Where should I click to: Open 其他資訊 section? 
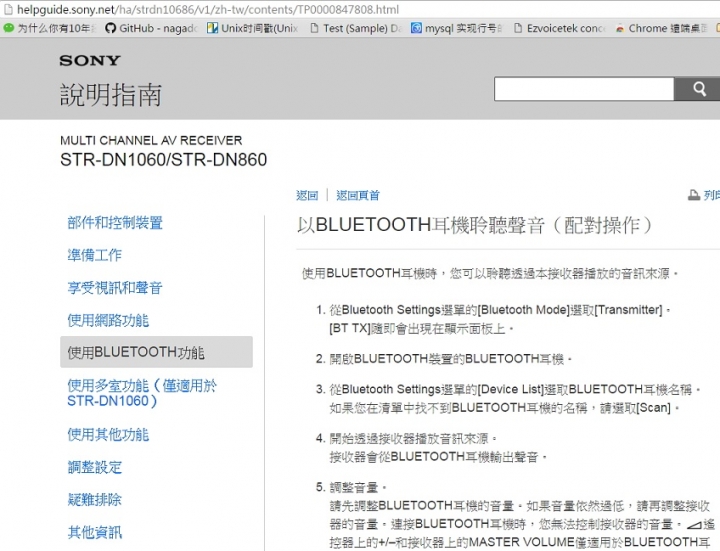pyautogui.click(x=95, y=532)
